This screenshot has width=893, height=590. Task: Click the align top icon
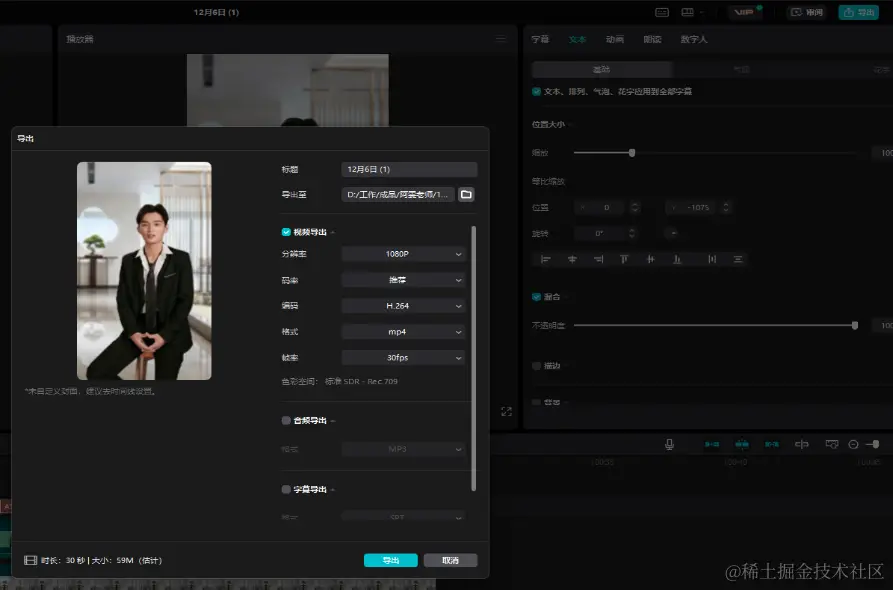(x=624, y=259)
